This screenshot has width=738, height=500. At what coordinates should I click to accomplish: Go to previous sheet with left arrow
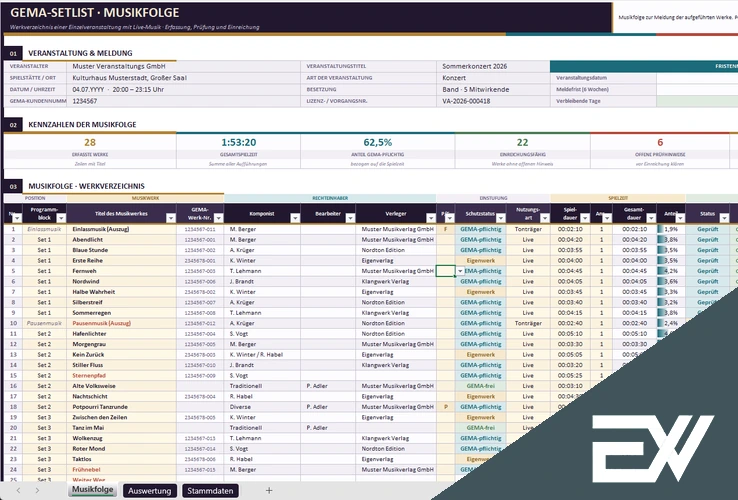18,491
